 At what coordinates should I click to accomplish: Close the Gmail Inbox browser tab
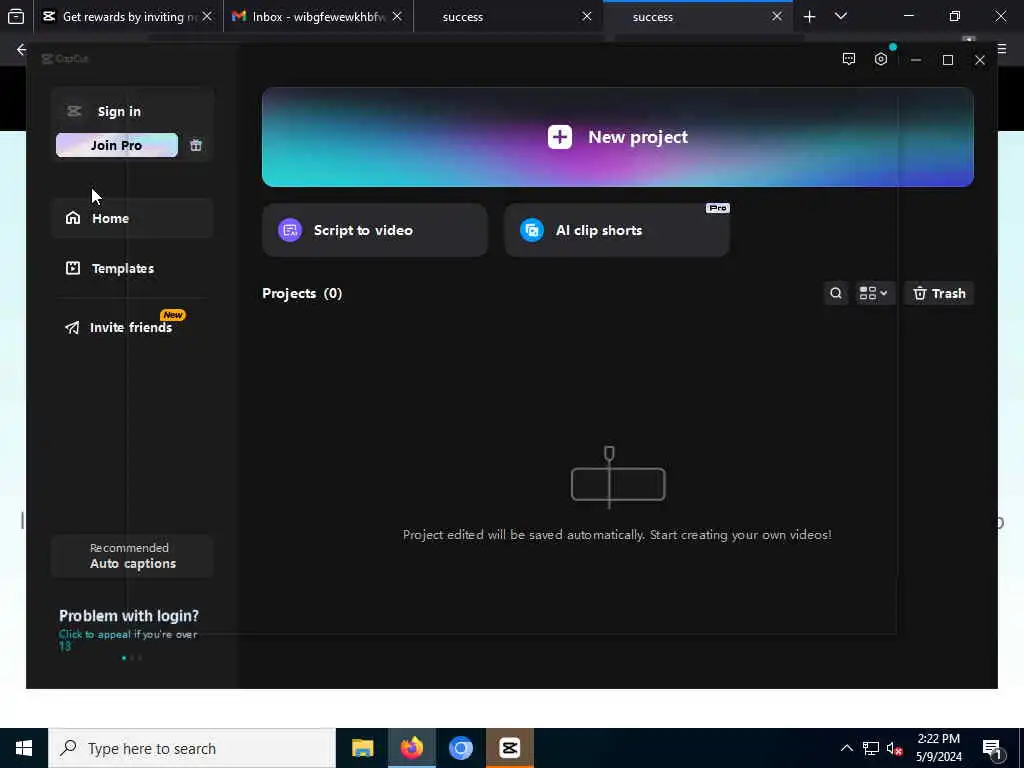(x=397, y=16)
